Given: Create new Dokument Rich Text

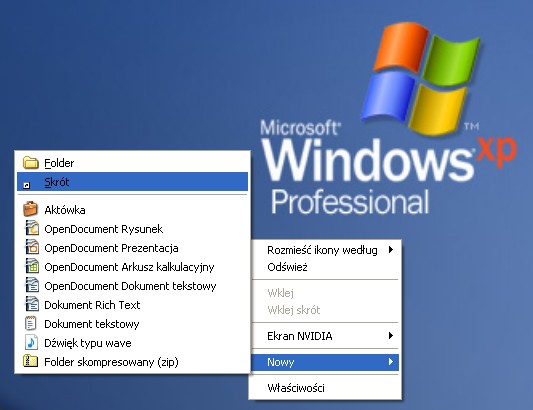Looking at the screenshot, I should point(132,305).
